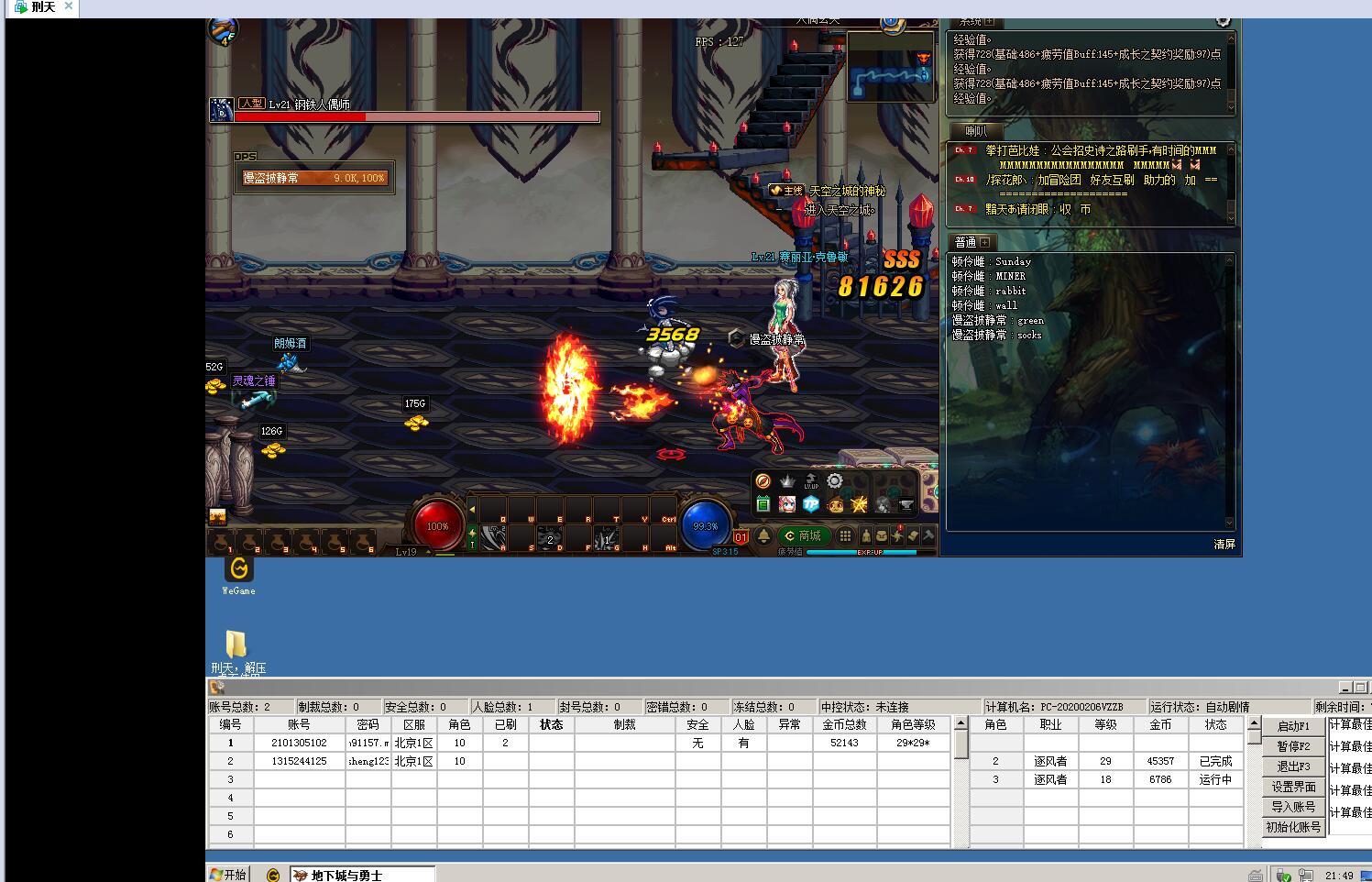Activate the skill in hotkey slot A

click(x=493, y=537)
